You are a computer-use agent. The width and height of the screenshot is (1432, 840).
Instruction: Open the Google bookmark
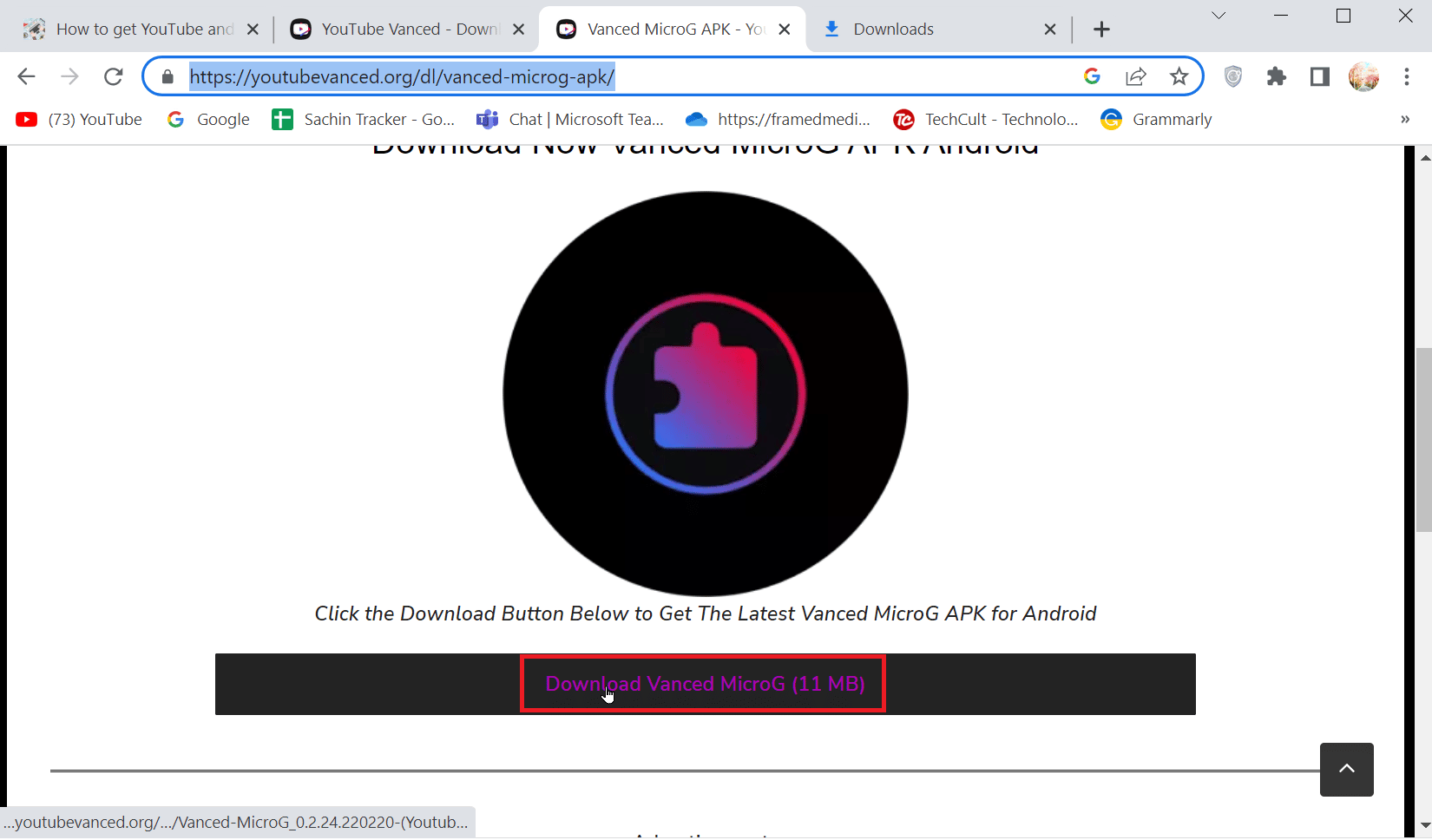tap(208, 120)
